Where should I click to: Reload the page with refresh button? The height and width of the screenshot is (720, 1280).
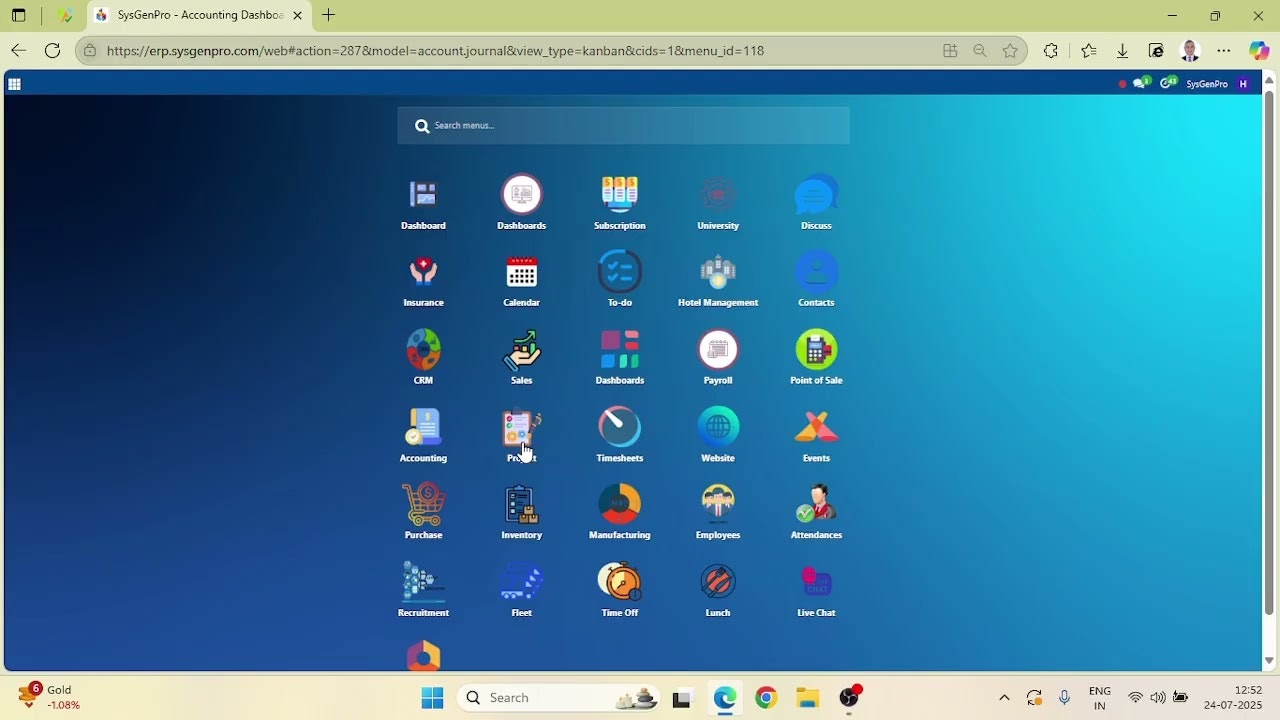[52, 50]
